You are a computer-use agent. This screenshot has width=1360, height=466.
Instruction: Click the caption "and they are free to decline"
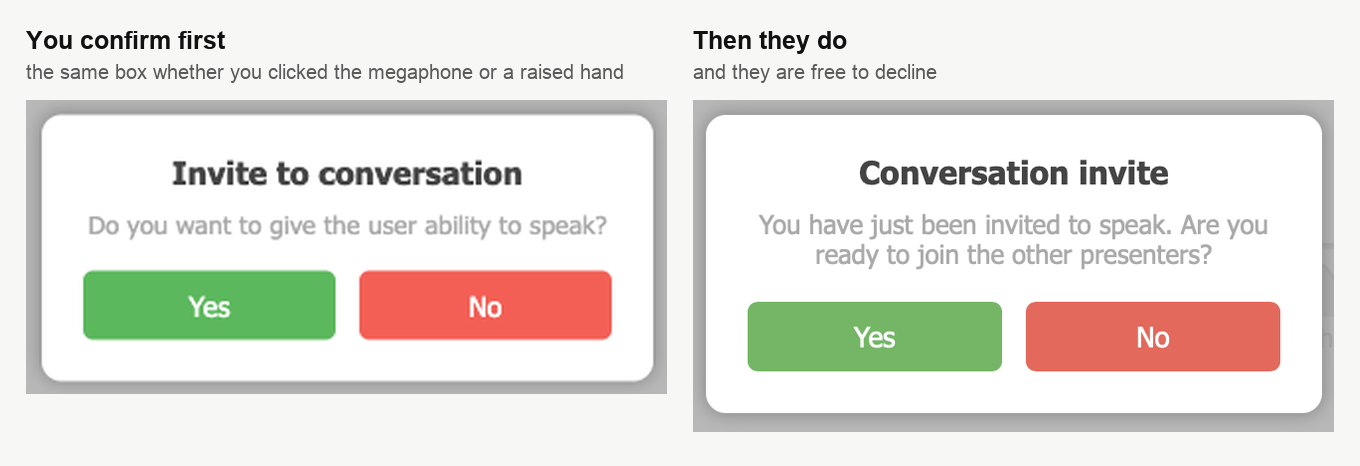click(815, 72)
